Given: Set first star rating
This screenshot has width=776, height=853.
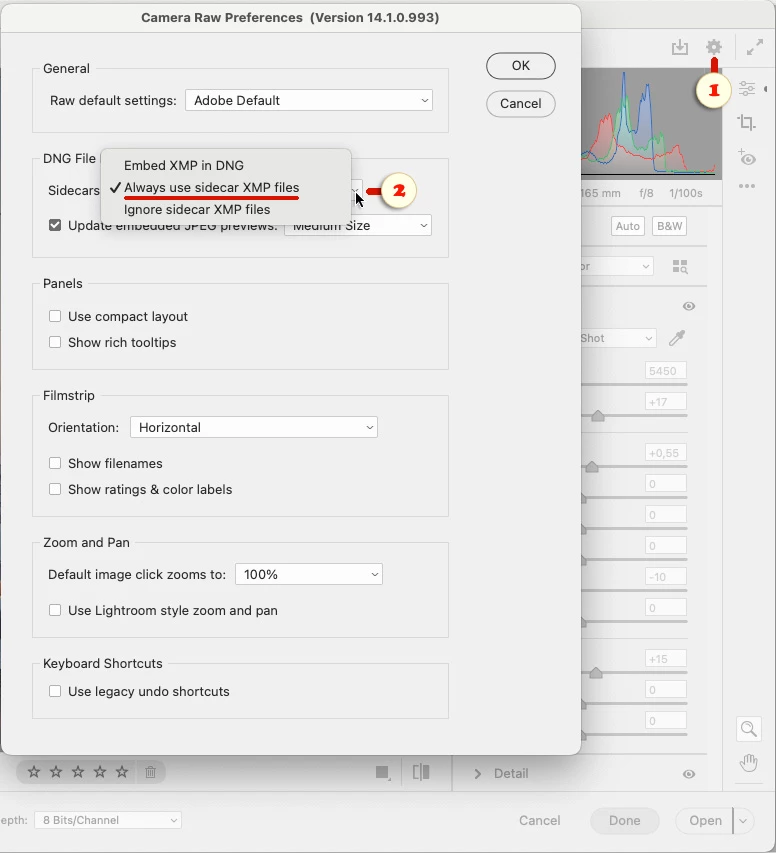Looking at the screenshot, I should tap(34, 771).
